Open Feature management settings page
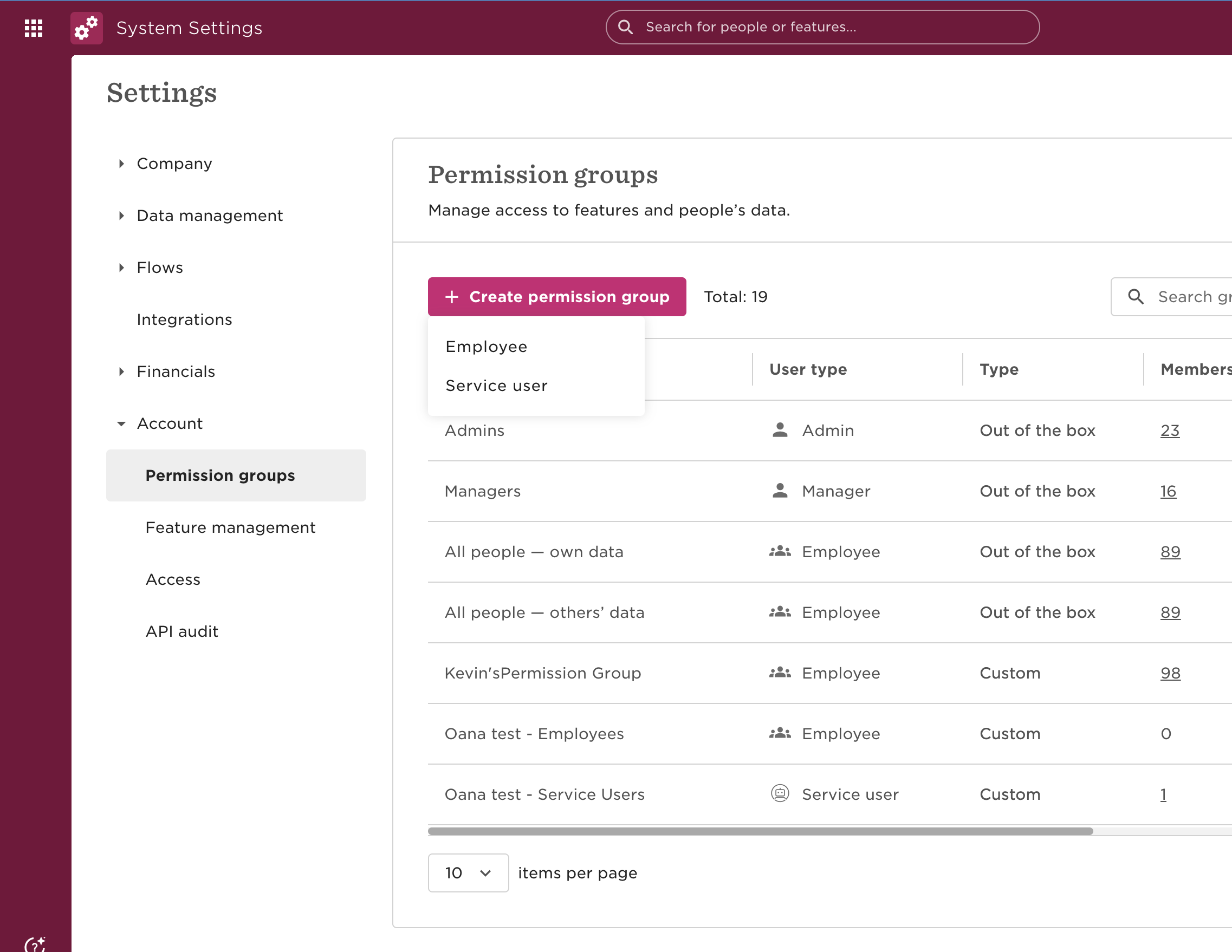 230,527
